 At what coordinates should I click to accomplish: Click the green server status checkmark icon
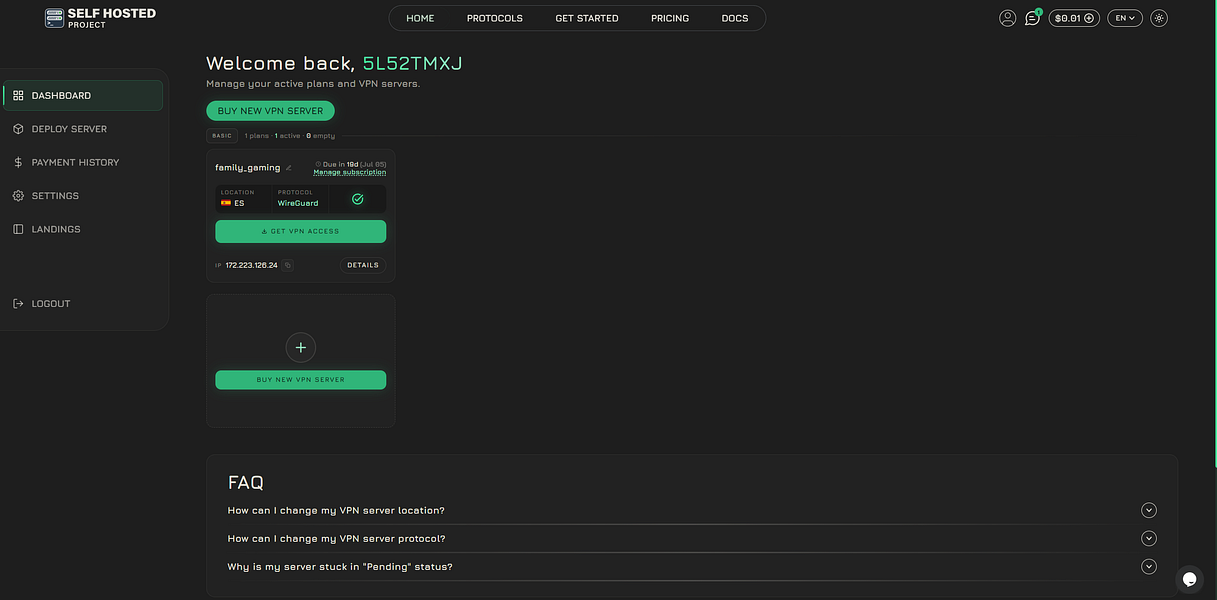pyautogui.click(x=357, y=199)
